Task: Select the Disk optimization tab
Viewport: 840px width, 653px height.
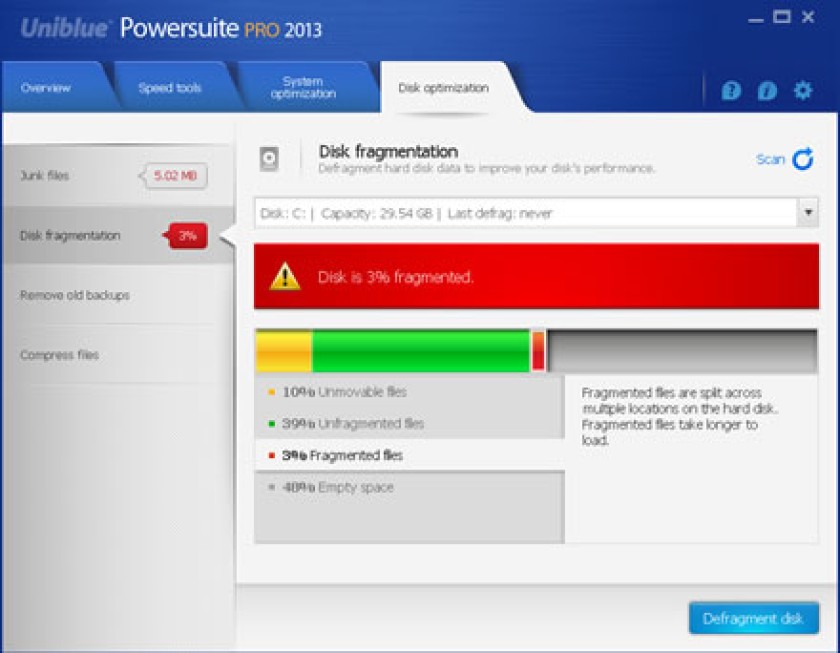Action: [444, 88]
